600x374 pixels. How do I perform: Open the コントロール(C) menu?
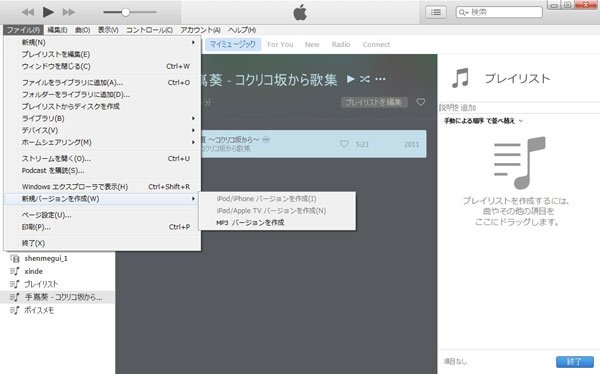[149, 30]
